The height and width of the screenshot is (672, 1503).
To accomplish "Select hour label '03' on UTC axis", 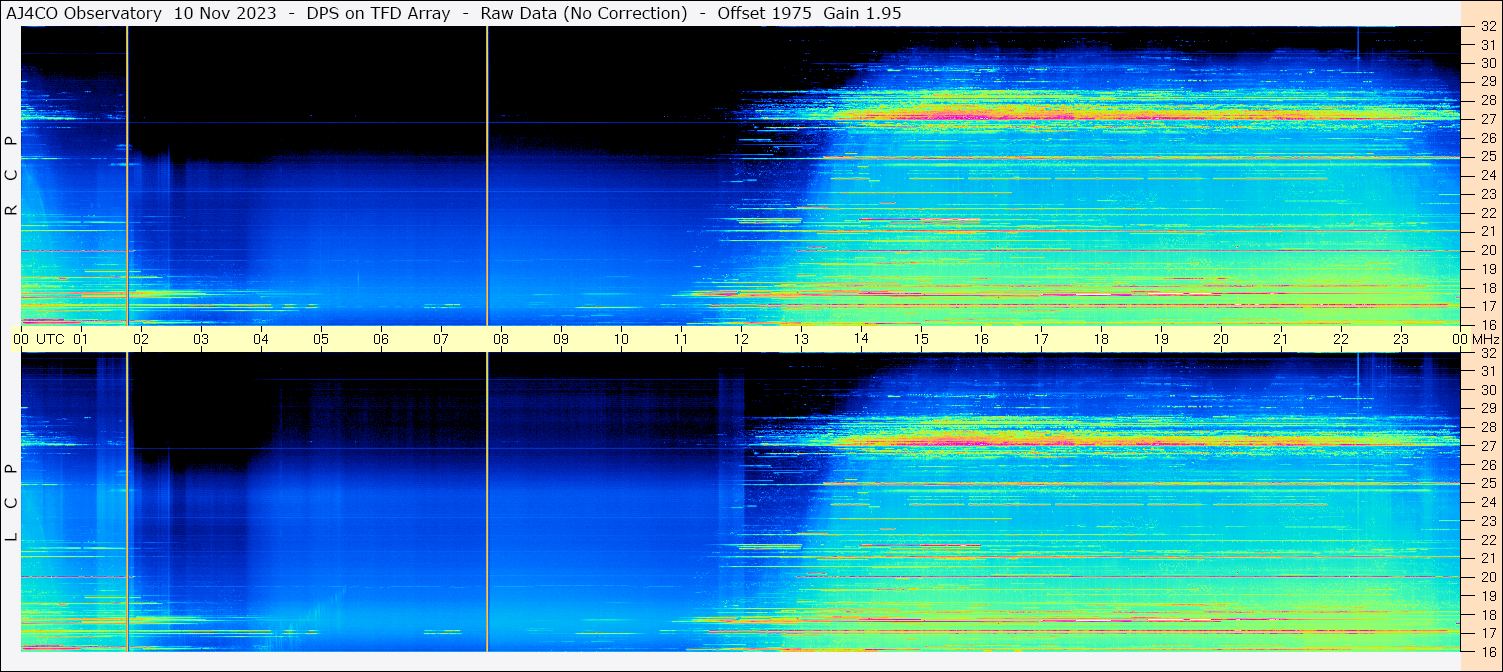I will click(x=201, y=339).
